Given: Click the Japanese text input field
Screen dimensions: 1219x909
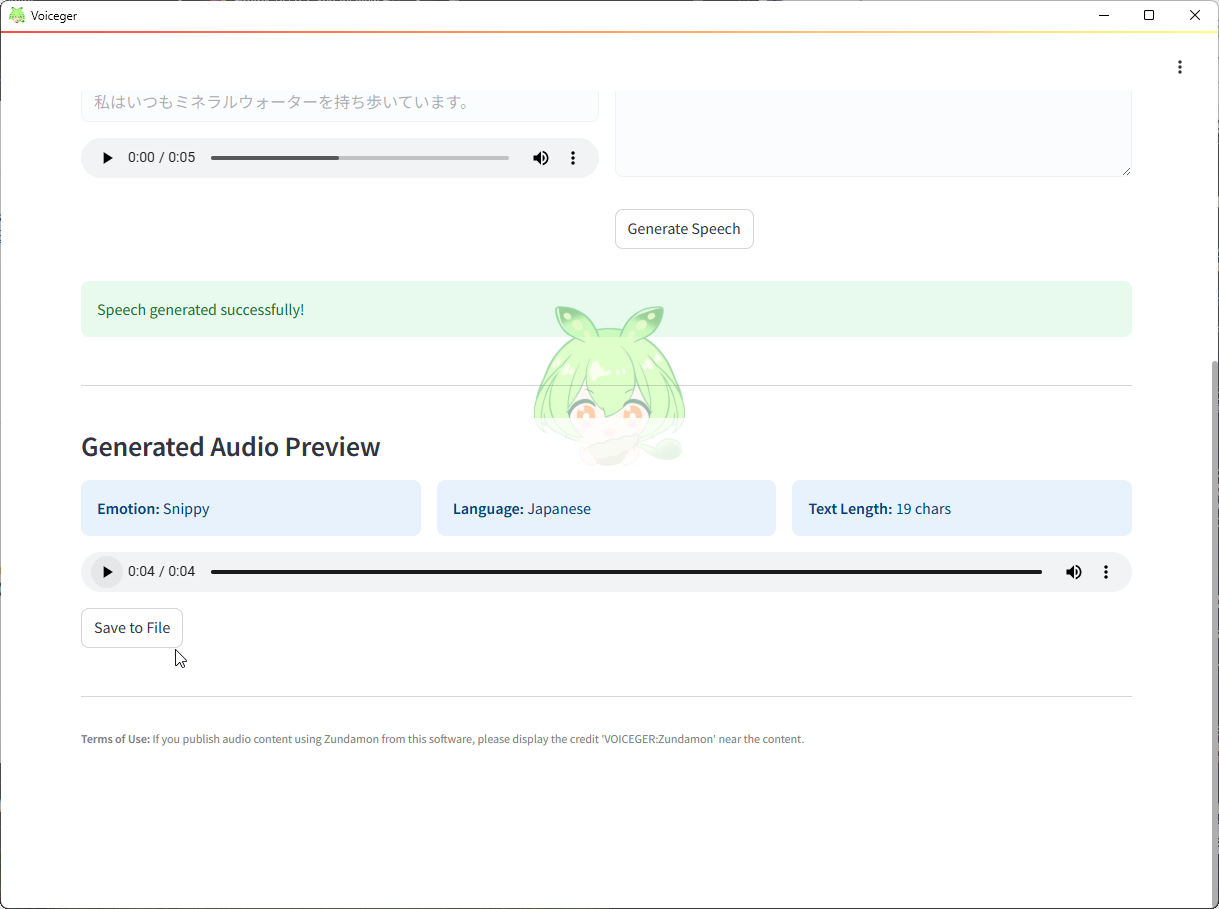Looking at the screenshot, I should coord(340,101).
